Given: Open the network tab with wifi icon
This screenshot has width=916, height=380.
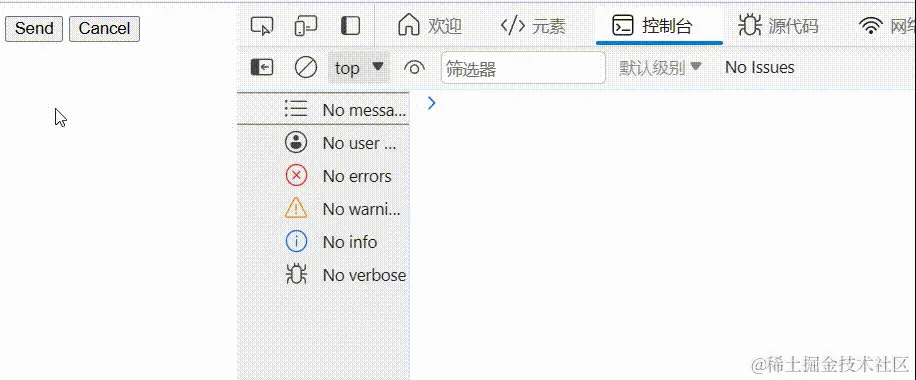Looking at the screenshot, I should 887,26.
